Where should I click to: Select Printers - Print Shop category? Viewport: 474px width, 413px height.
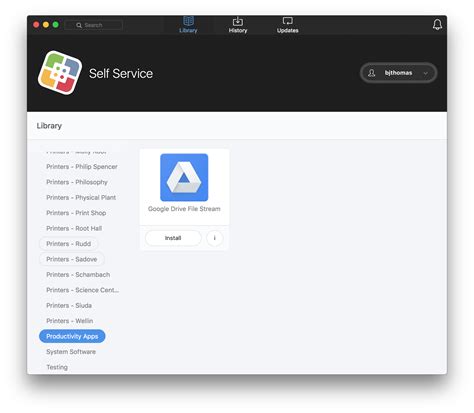coord(76,213)
